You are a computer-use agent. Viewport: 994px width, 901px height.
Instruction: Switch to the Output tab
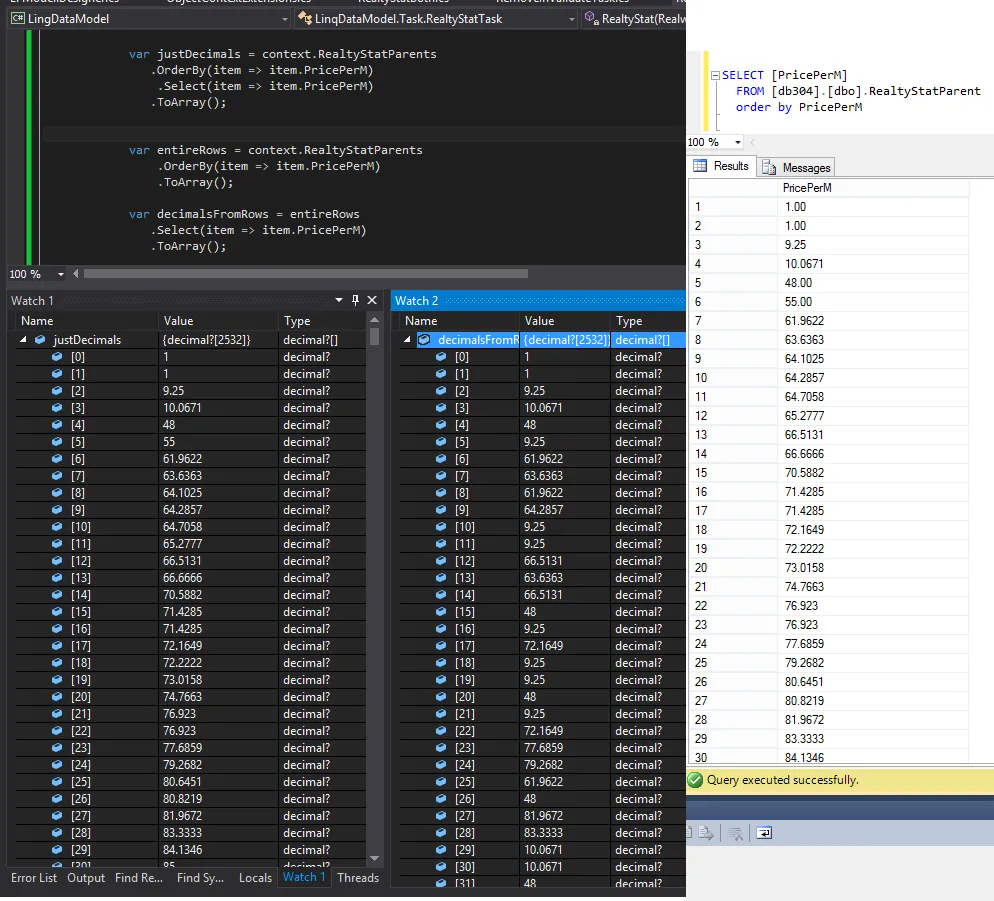86,878
